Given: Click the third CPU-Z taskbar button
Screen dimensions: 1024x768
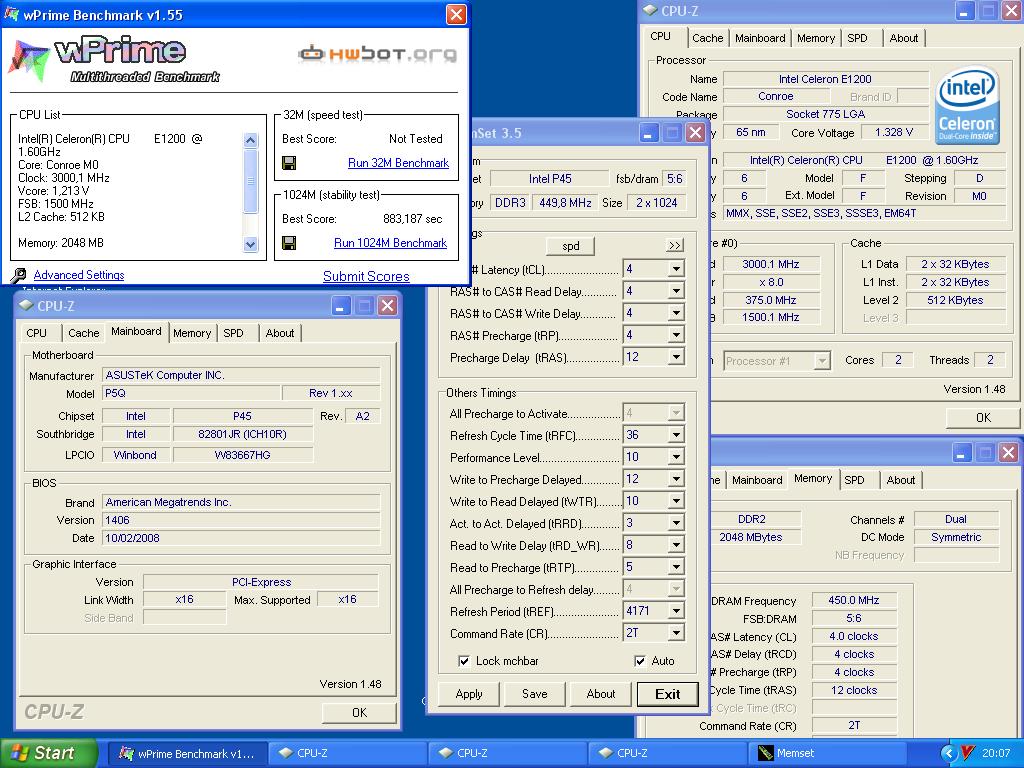Looking at the screenshot, I should [667, 753].
